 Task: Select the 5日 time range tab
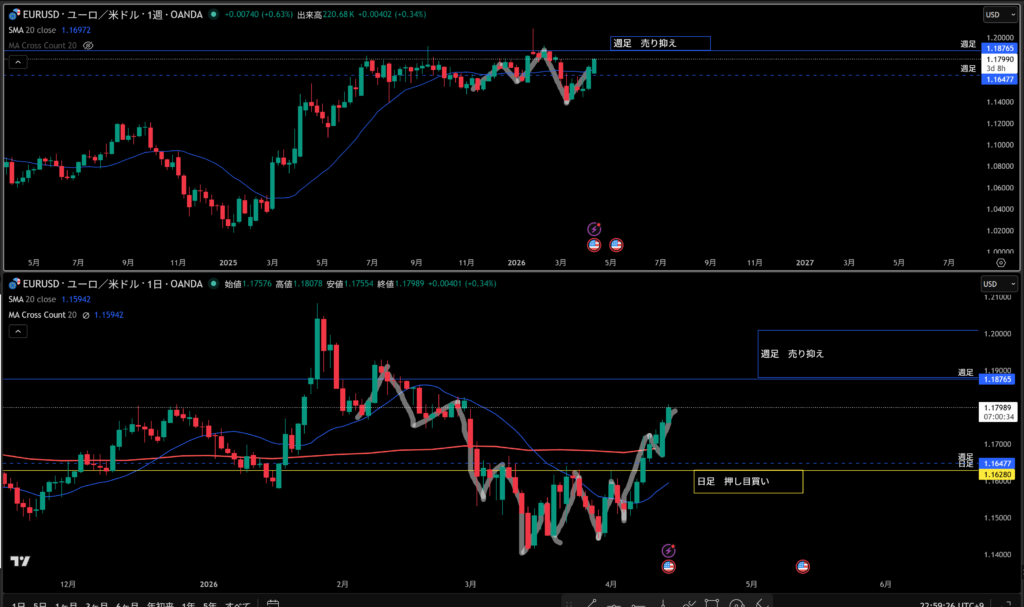(x=38, y=604)
